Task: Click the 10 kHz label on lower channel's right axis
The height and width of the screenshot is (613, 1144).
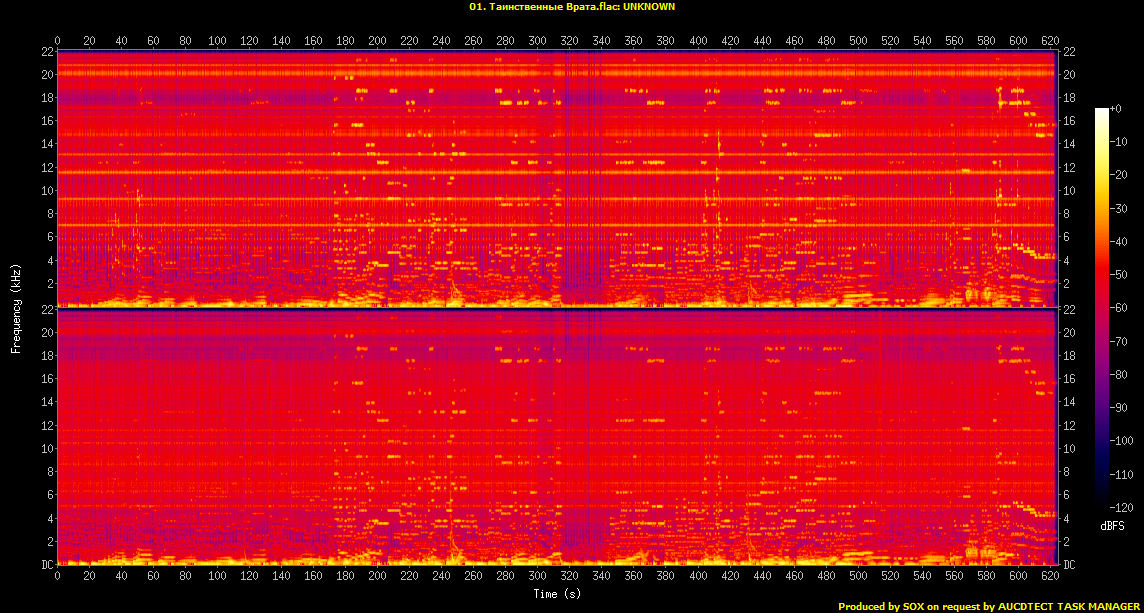Action: pyautogui.click(x=1068, y=449)
